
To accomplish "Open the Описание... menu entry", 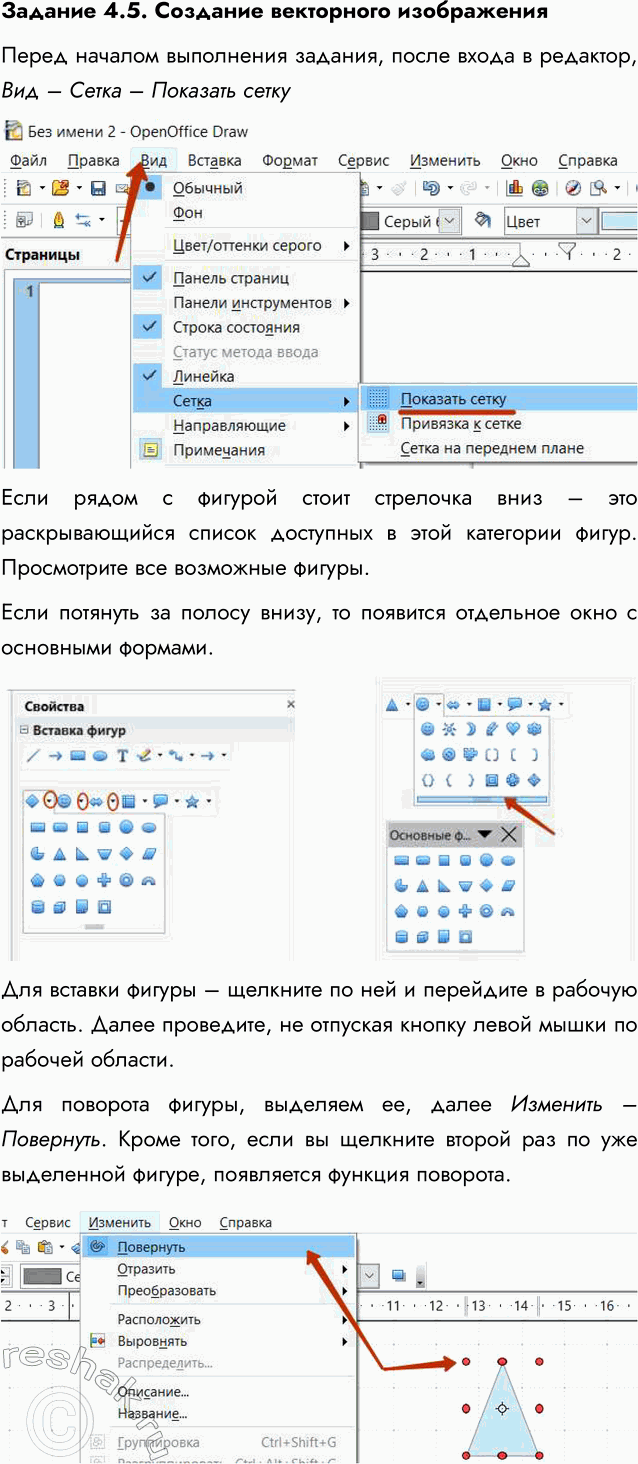I will click(152, 1392).
